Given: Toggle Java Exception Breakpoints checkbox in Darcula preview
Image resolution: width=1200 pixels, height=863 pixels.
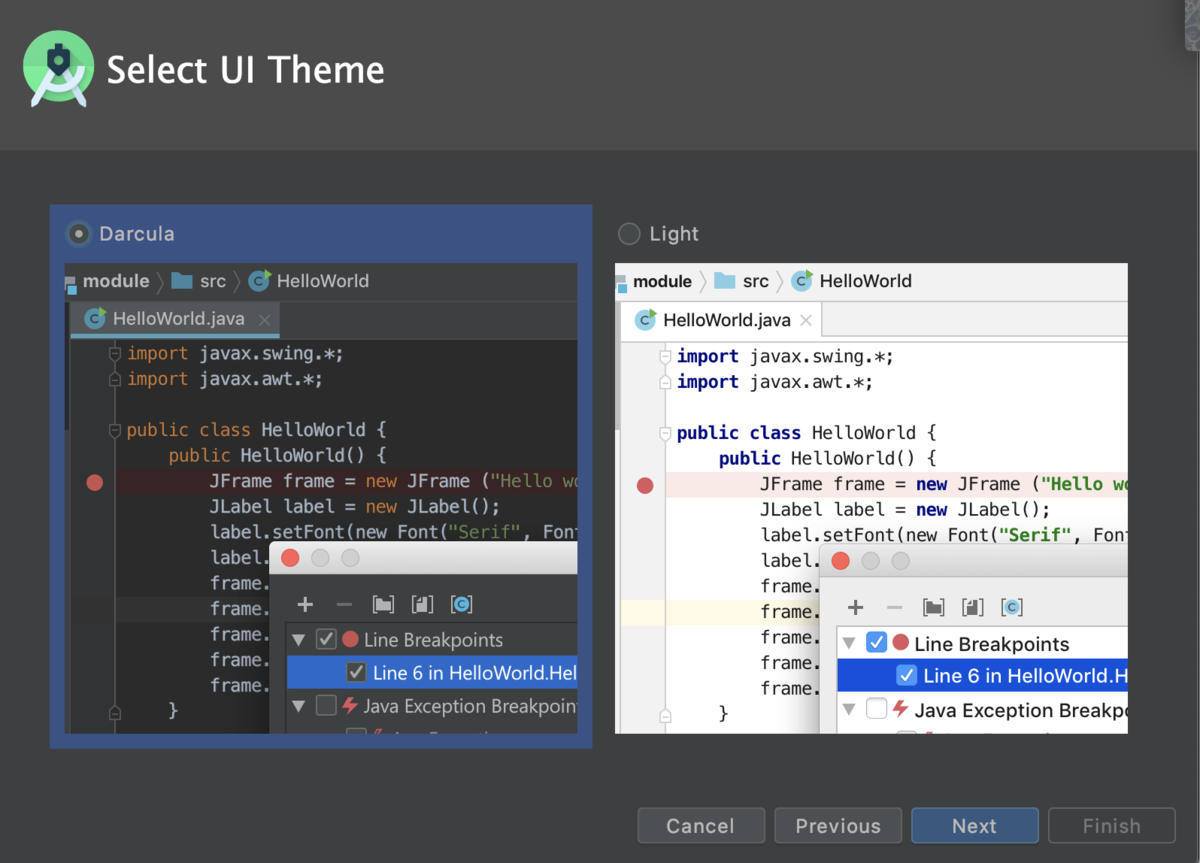Looking at the screenshot, I should coord(326,706).
